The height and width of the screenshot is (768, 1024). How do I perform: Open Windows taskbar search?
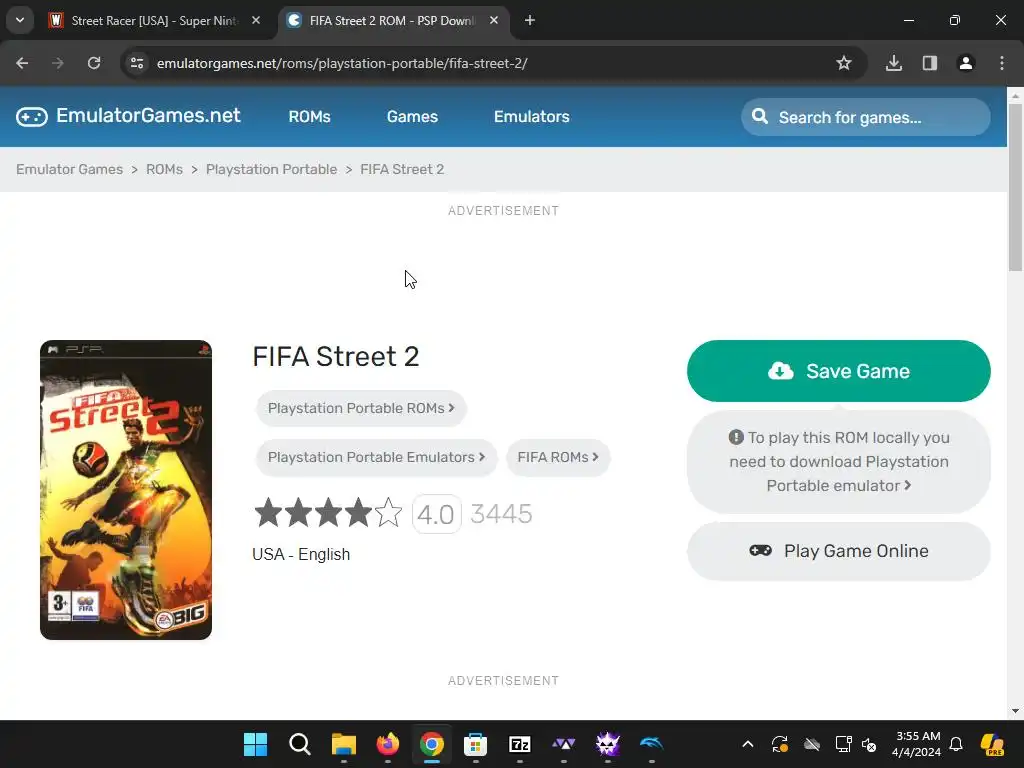(x=300, y=744)
